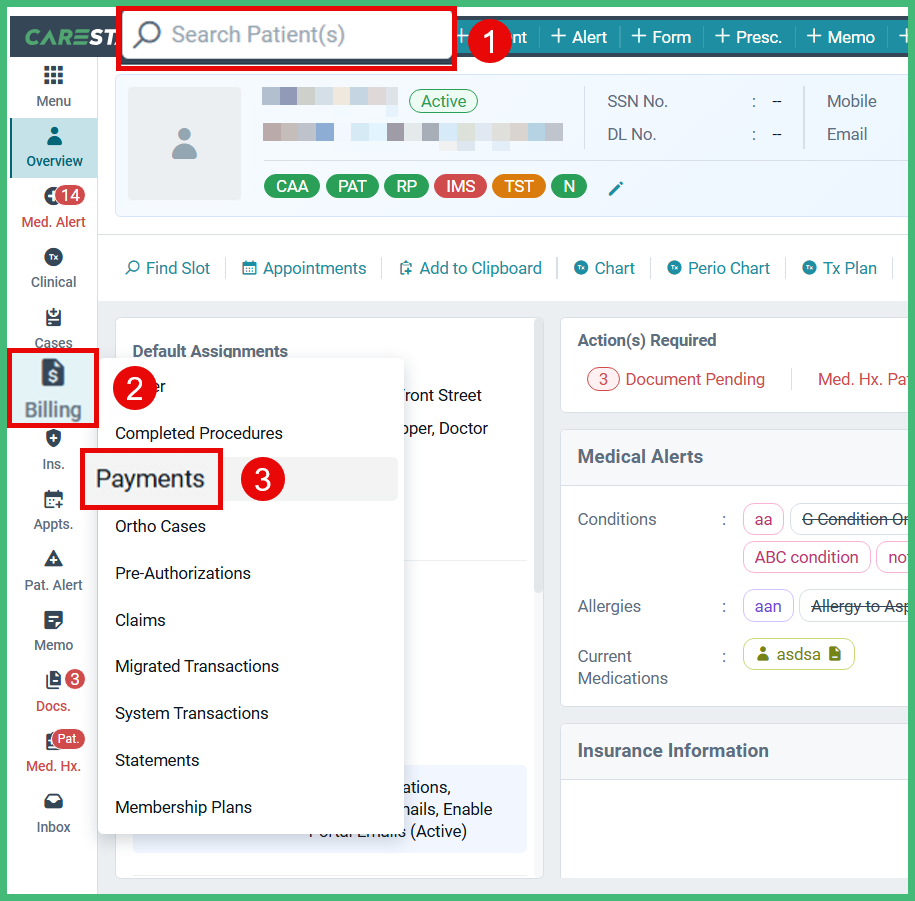Click the Search Patient(s) input field
The width and height of the screenshot is (915, 901).
(287, 36)
